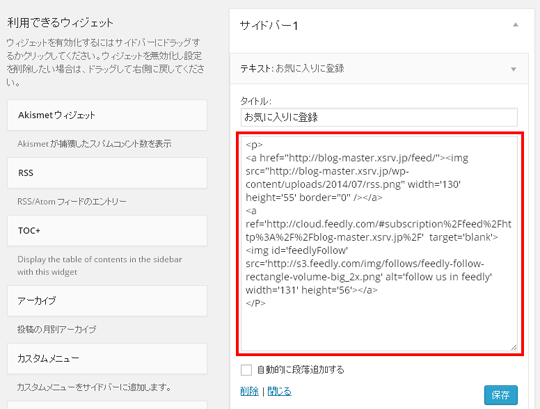The height and width of the screenshot is (409, 540).
Task: Collapse the サイドバー1 panel arrow
Action: click(515, 25)
